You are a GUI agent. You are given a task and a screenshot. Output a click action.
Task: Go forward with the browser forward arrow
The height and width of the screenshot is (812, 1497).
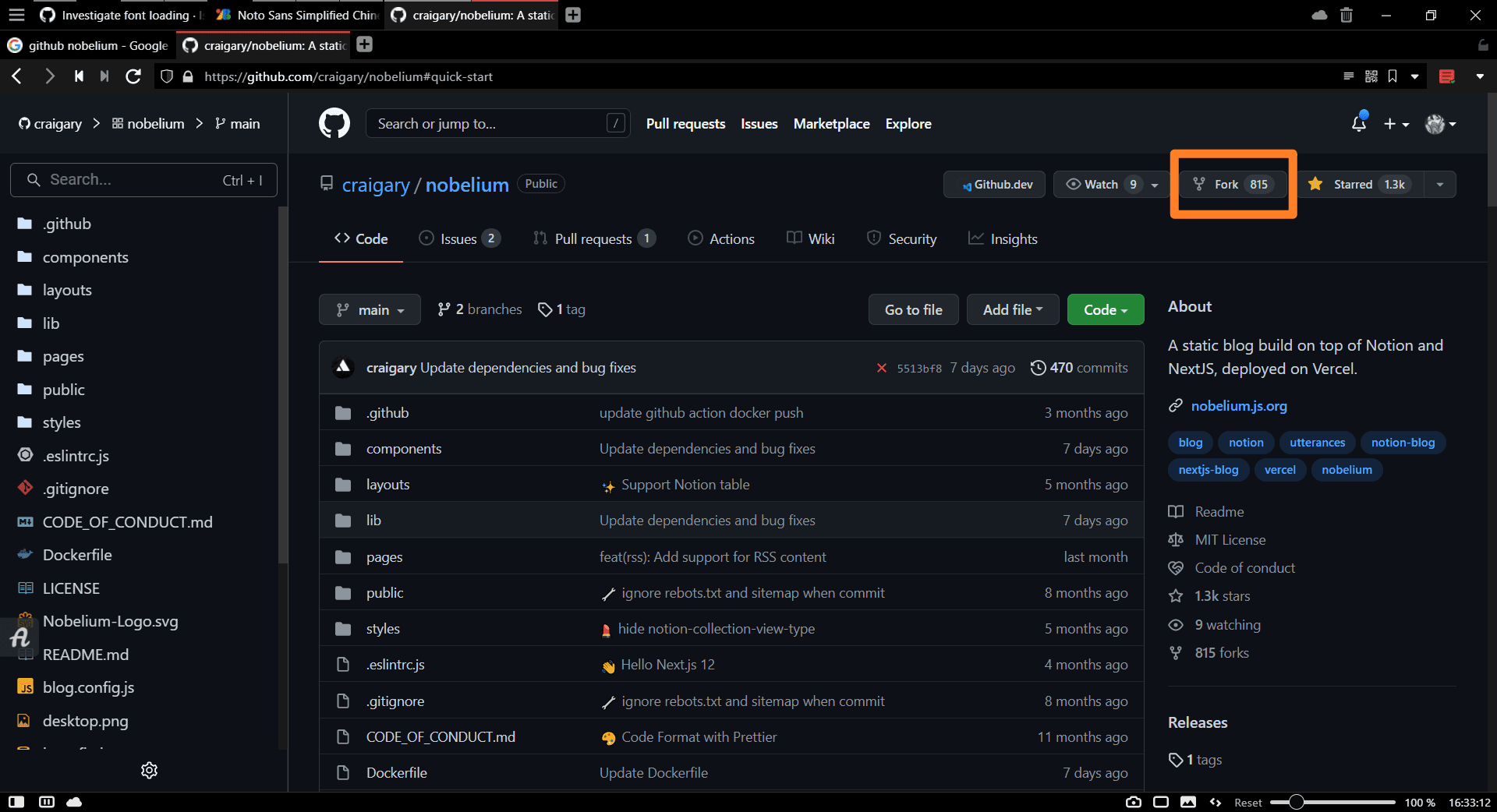[49, 76]
